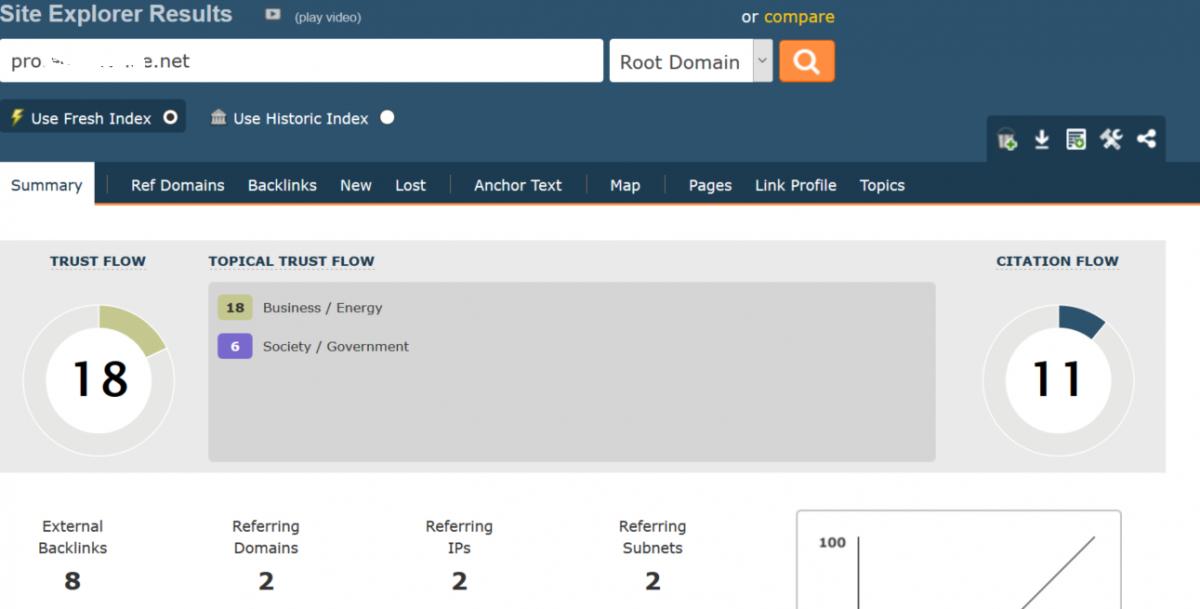Viewport: 1200px width, 609px height.
Task: Open the tools wrench icon
Action: tap(1111, 140)
